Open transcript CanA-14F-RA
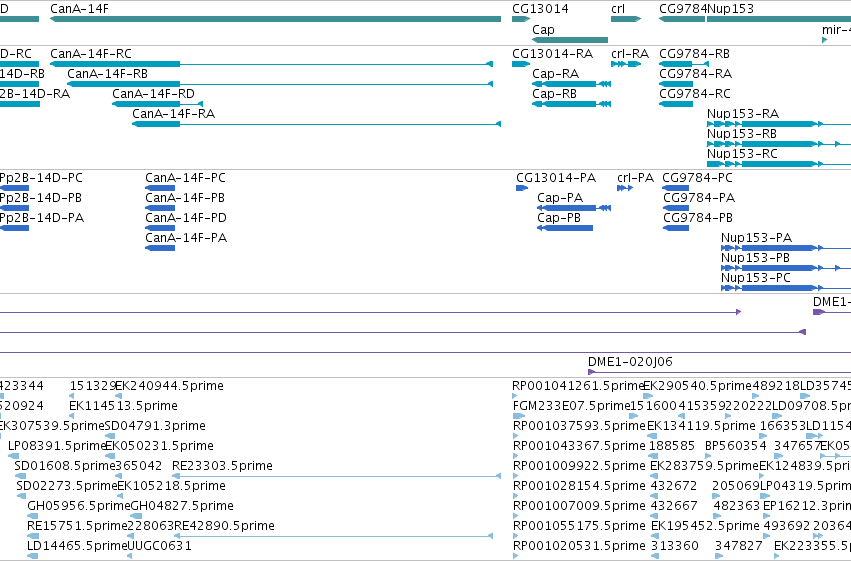Image resolution: width=851 pixels, height=561 pixels. pyautogui.click(x=174, y=114)
